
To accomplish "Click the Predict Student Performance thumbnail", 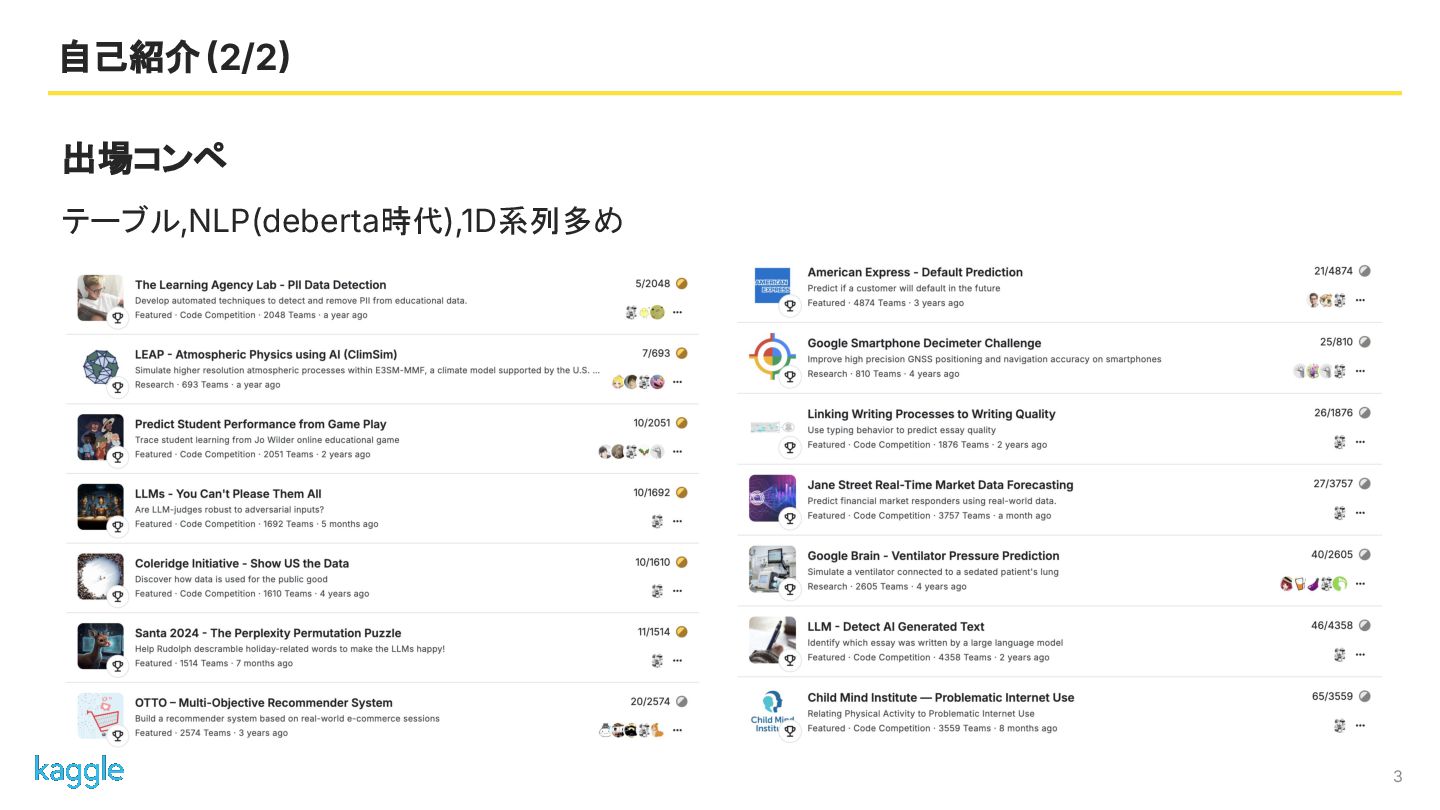I will click(x=100, y=437).
